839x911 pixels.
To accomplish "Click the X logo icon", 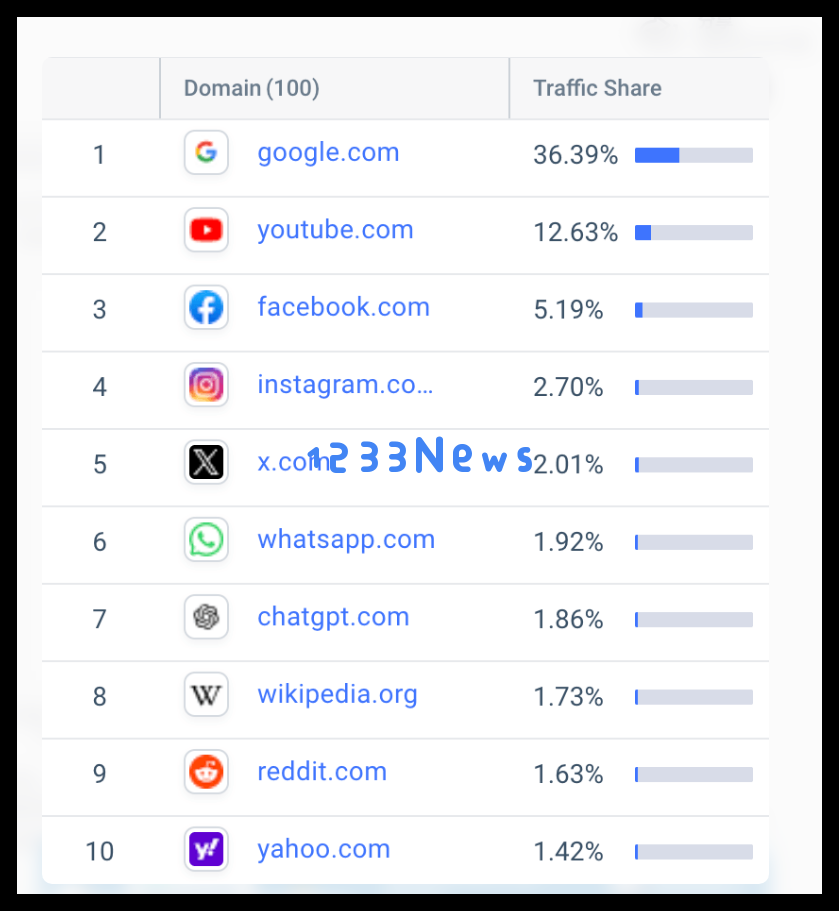I will click(206, 462).
